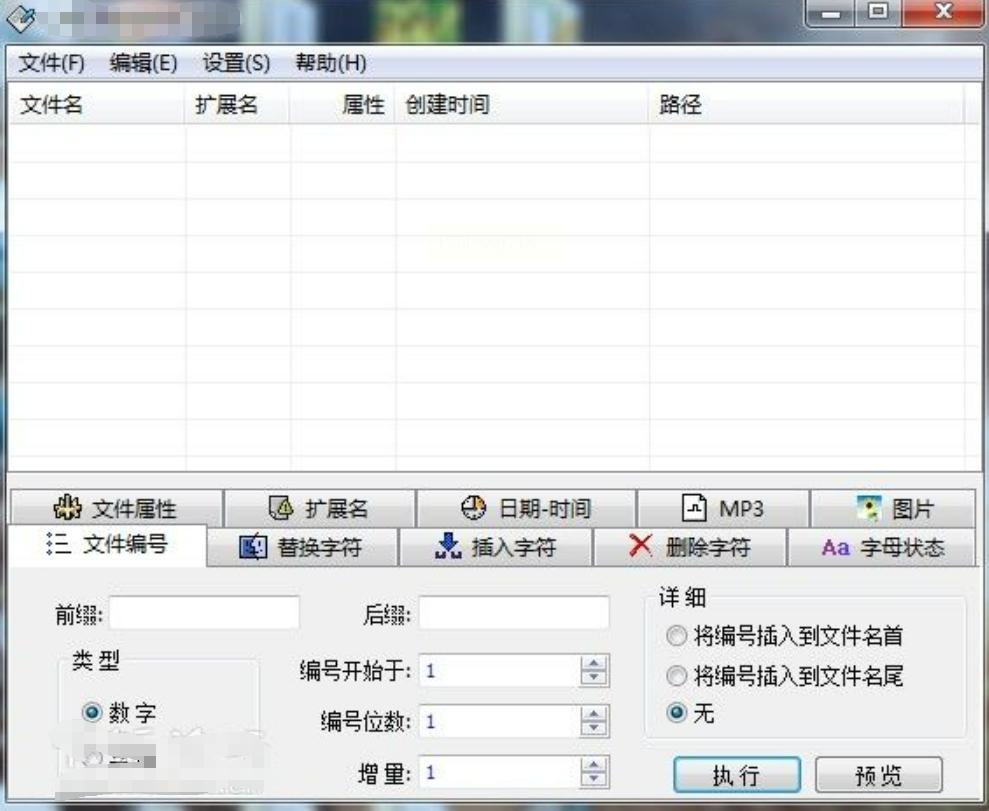Choose 将编号插入到文件名尾 radio option
Viewport: 989px width, 811px height.
coord(676,675)
